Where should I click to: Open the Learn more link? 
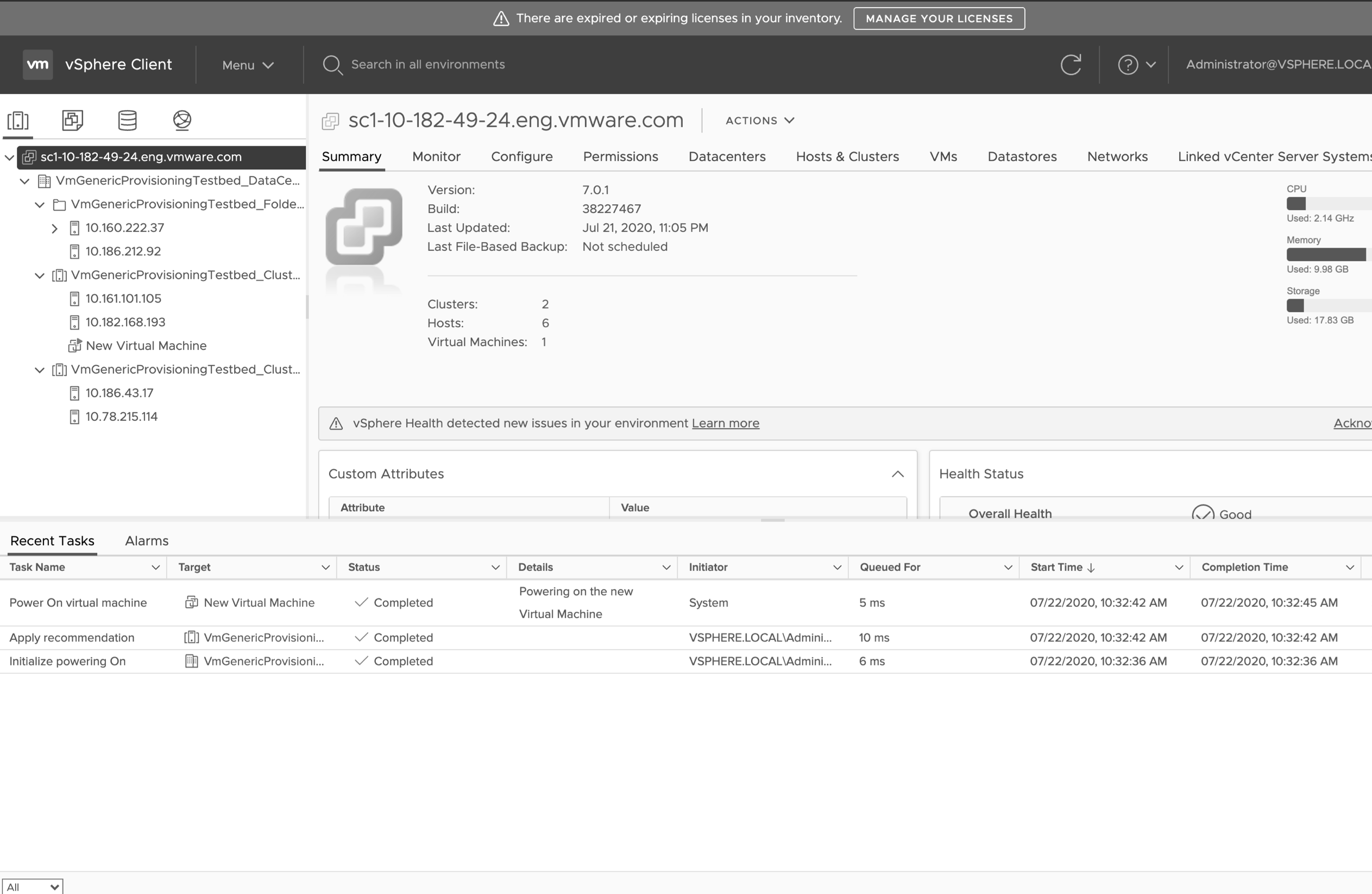[725, 424]
